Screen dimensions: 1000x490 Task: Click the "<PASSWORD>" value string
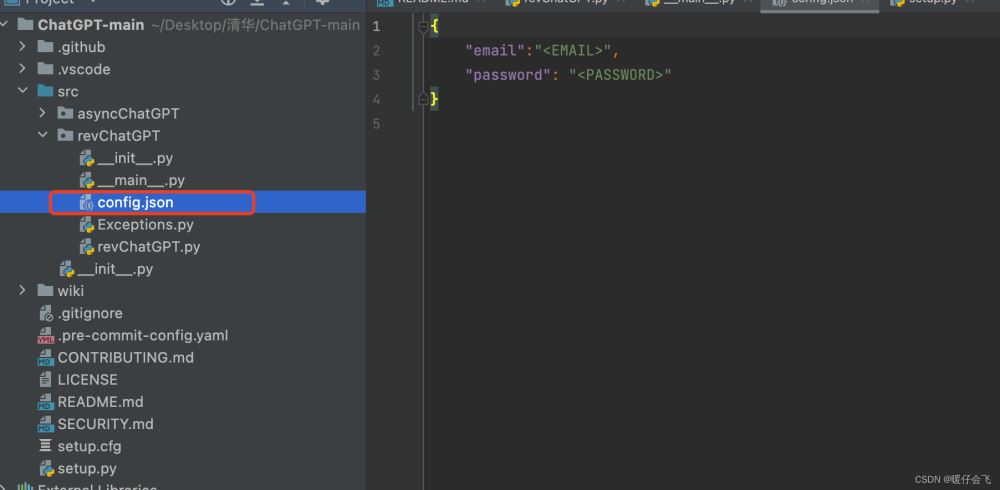pyautogui.click(x=621, y=75)
